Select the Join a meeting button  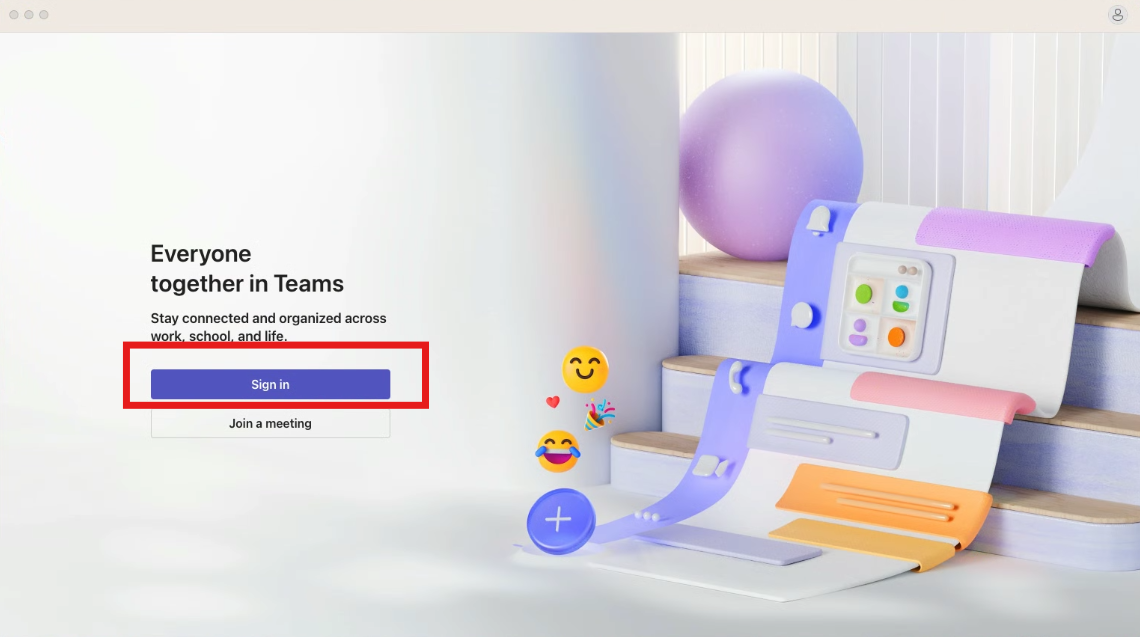pyautogui.click(x=270, y=423)
